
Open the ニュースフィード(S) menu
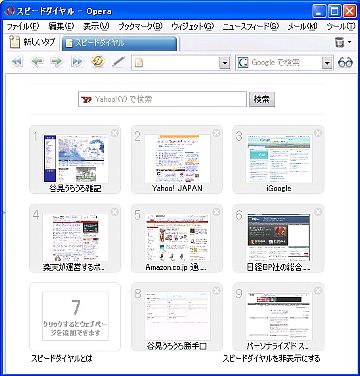251,26
